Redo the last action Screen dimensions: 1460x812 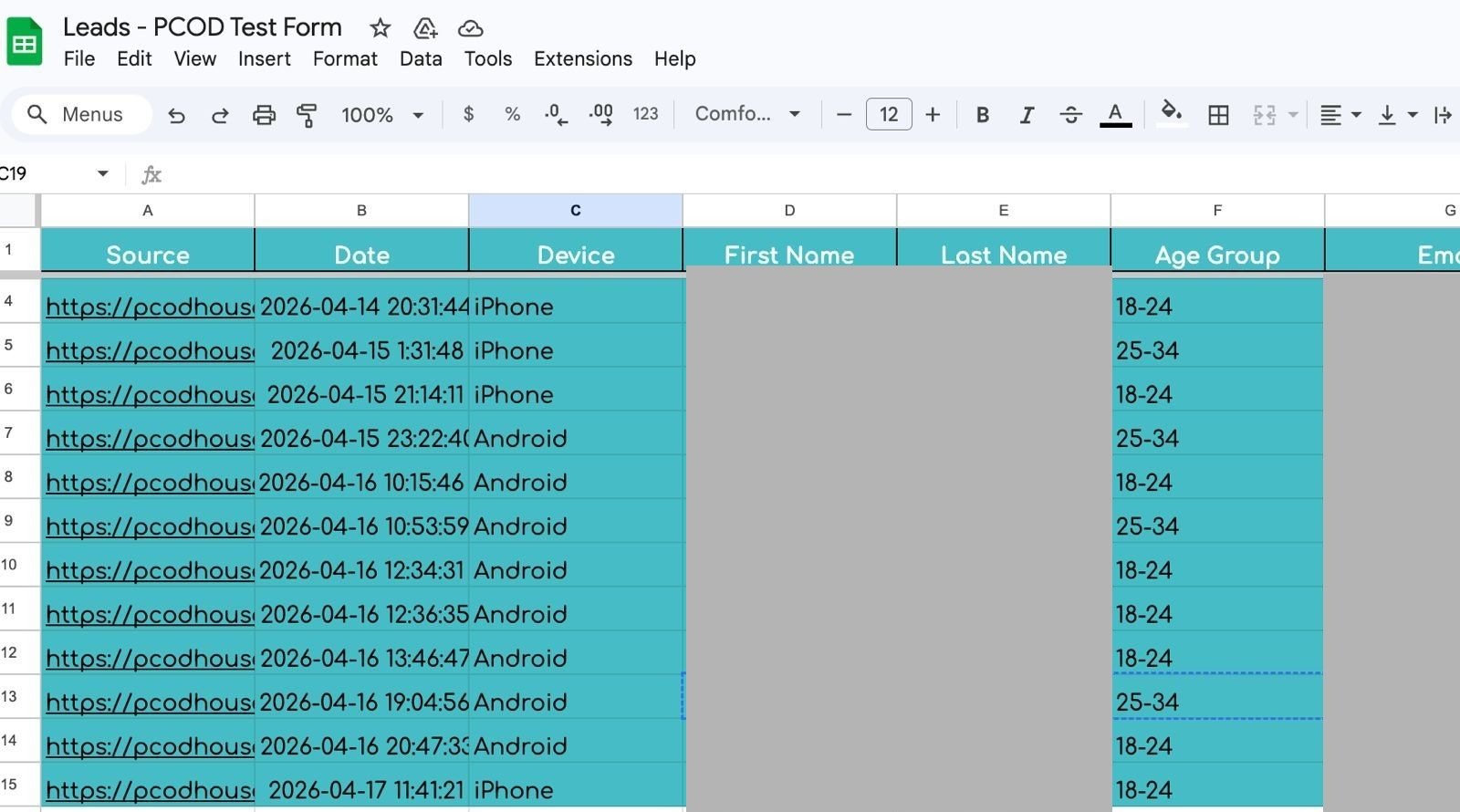tap(220, 115)
